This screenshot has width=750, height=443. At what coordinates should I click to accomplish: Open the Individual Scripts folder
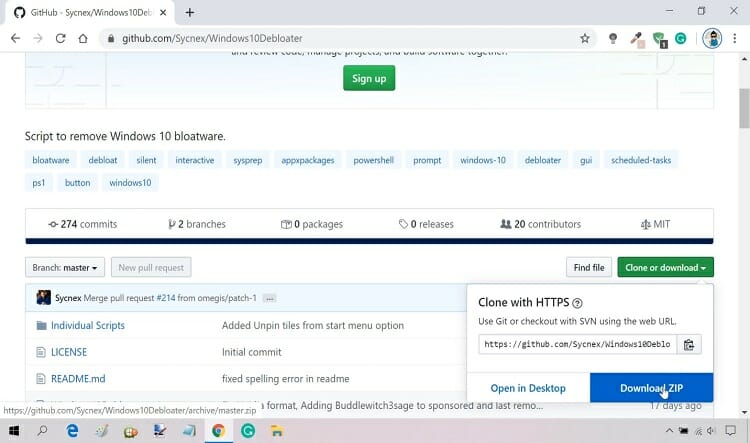pyautogui.click(x=88, y=325)
